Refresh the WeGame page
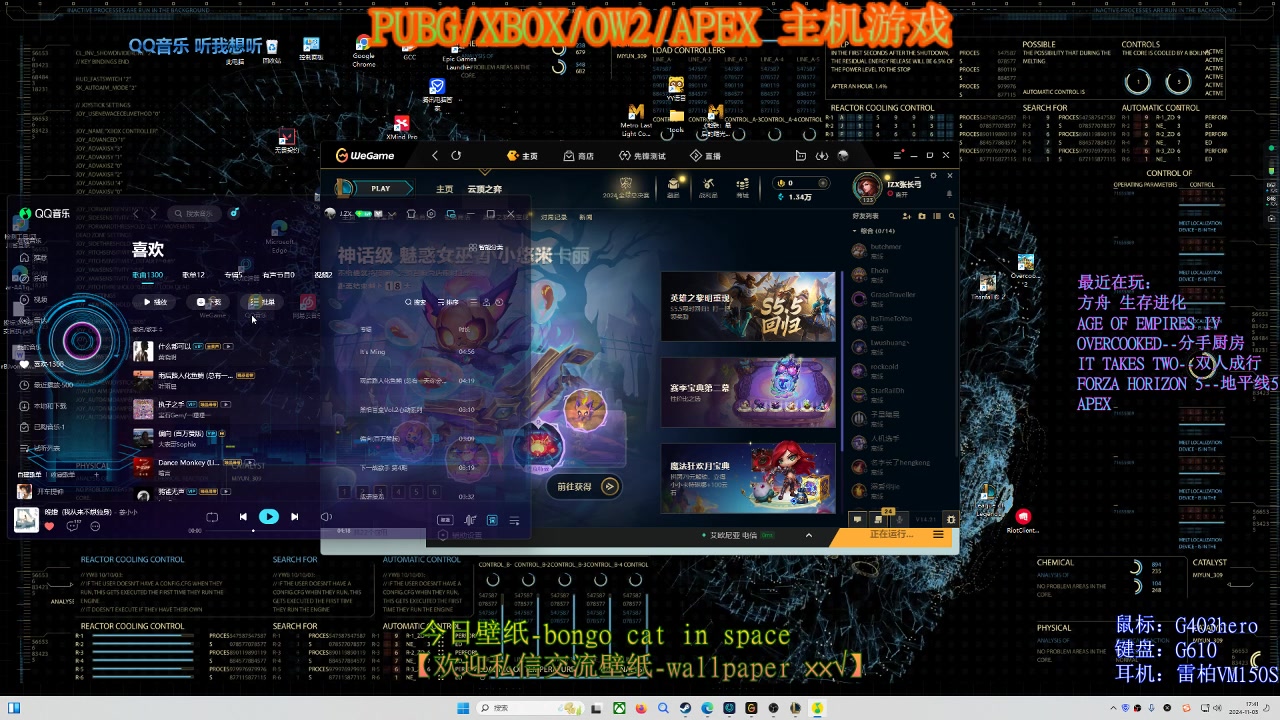This screenshot has width=1280, height=720. [x=456, y=156]
